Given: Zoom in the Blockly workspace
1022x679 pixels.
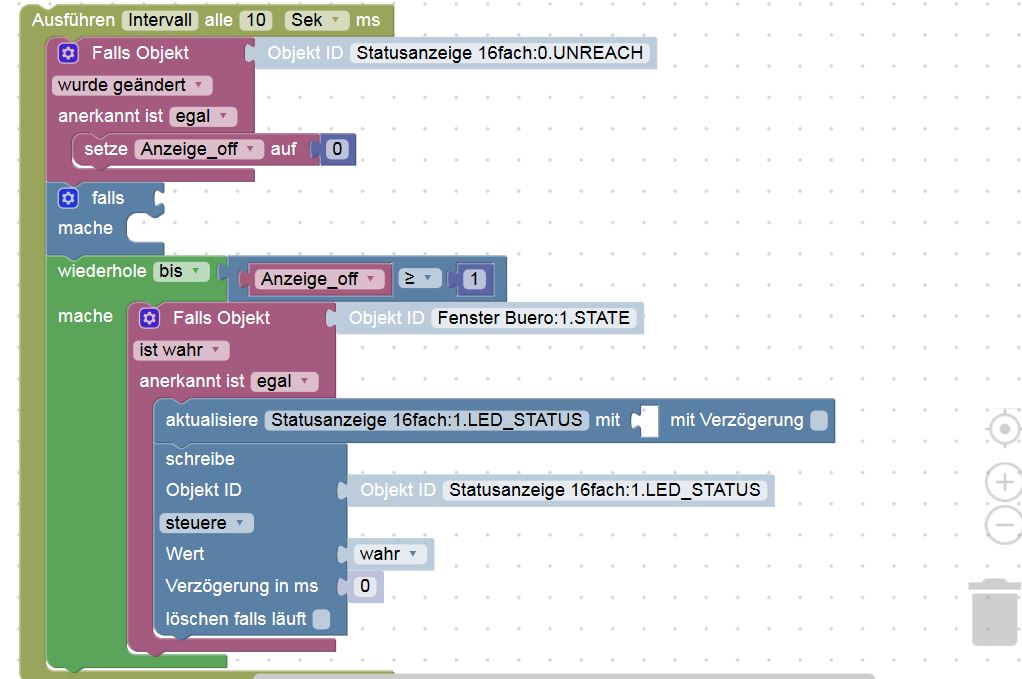Looking at the screenshot, I should (1004, 482).
